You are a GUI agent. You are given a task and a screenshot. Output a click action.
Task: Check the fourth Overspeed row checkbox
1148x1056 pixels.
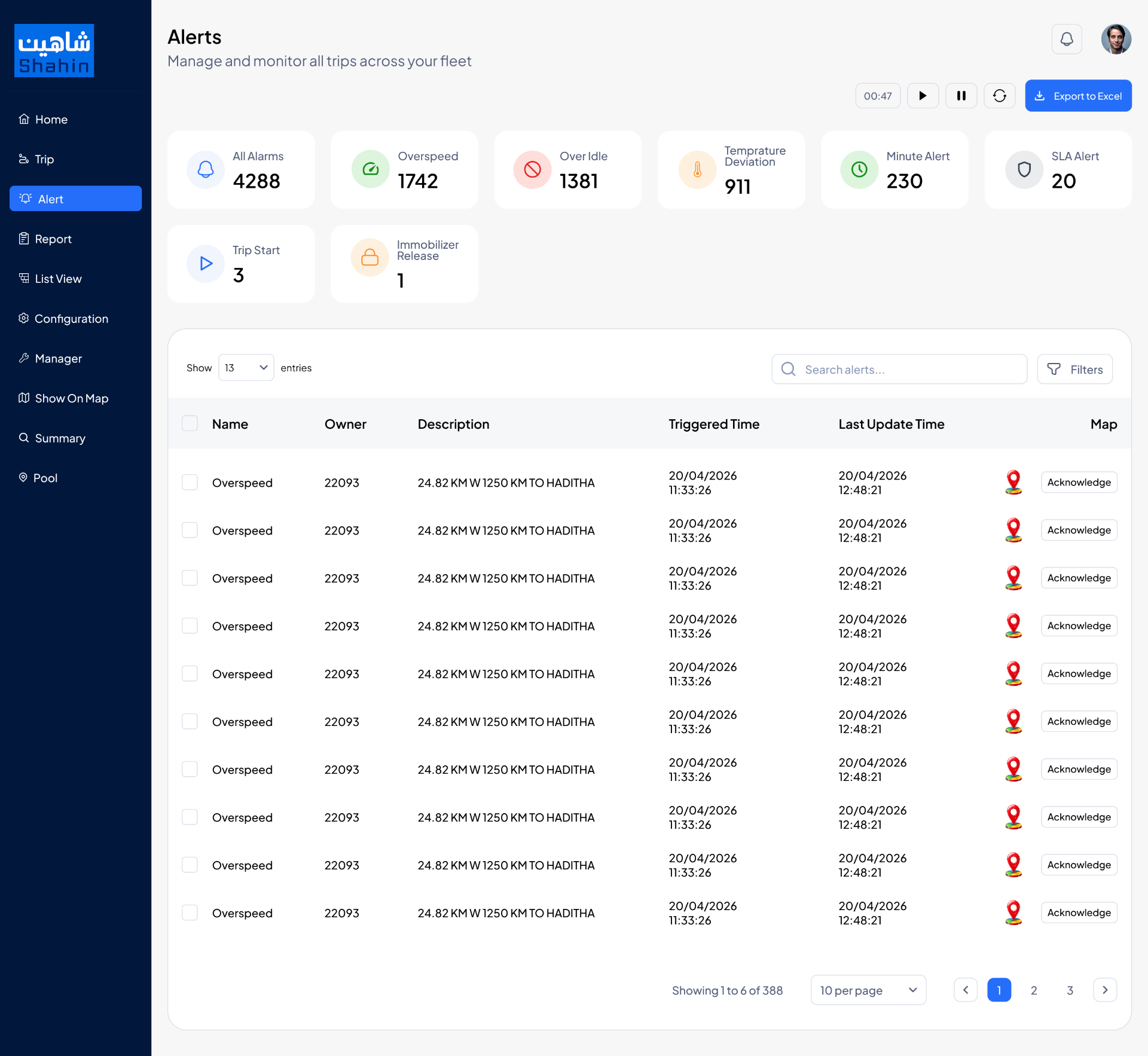[x=190, y=625]
